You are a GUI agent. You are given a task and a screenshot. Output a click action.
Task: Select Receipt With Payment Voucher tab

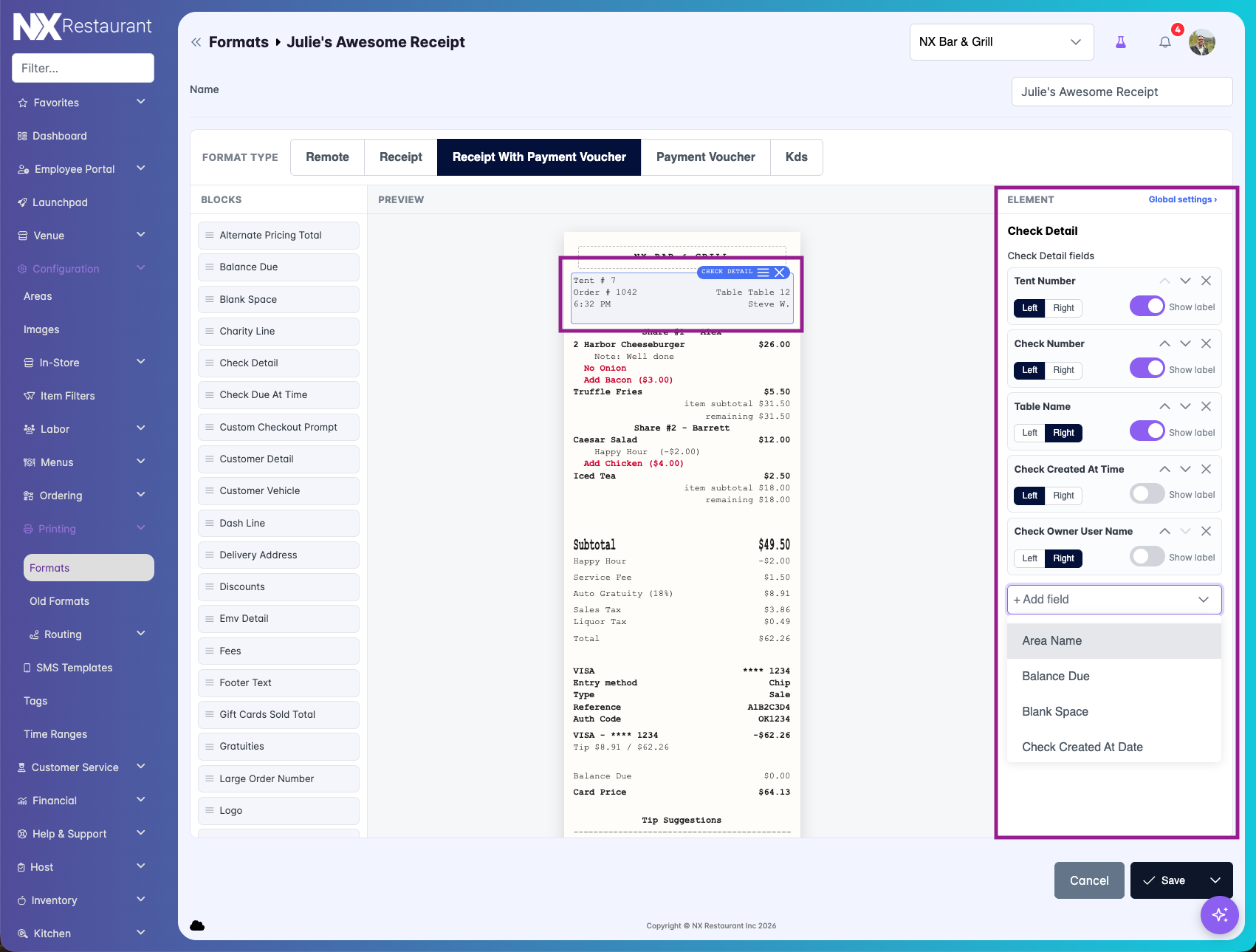pos(539,157)
